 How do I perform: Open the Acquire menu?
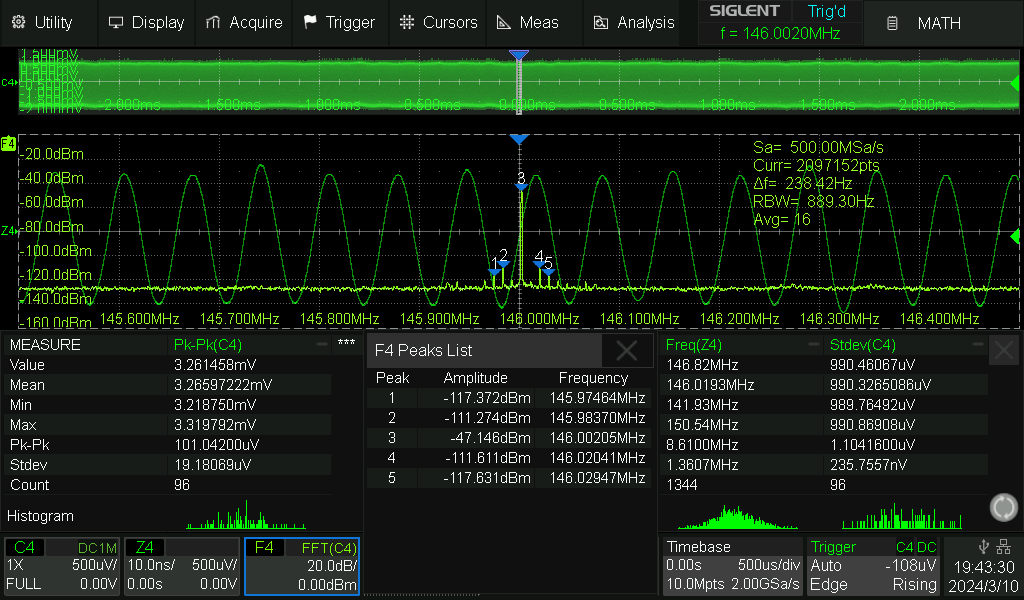coord(244,22)
